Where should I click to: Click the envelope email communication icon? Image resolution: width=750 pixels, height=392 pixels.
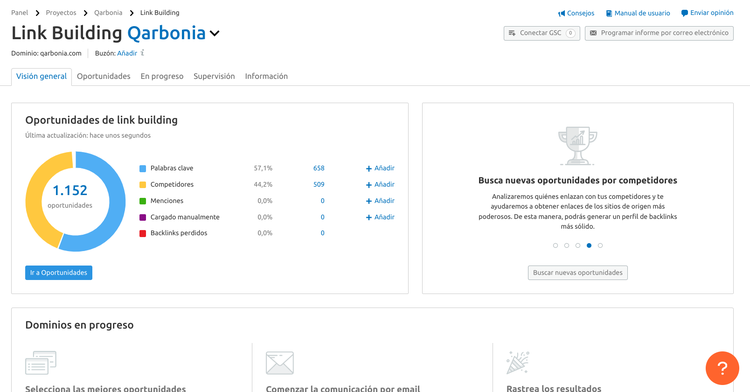tap(280, 363)
